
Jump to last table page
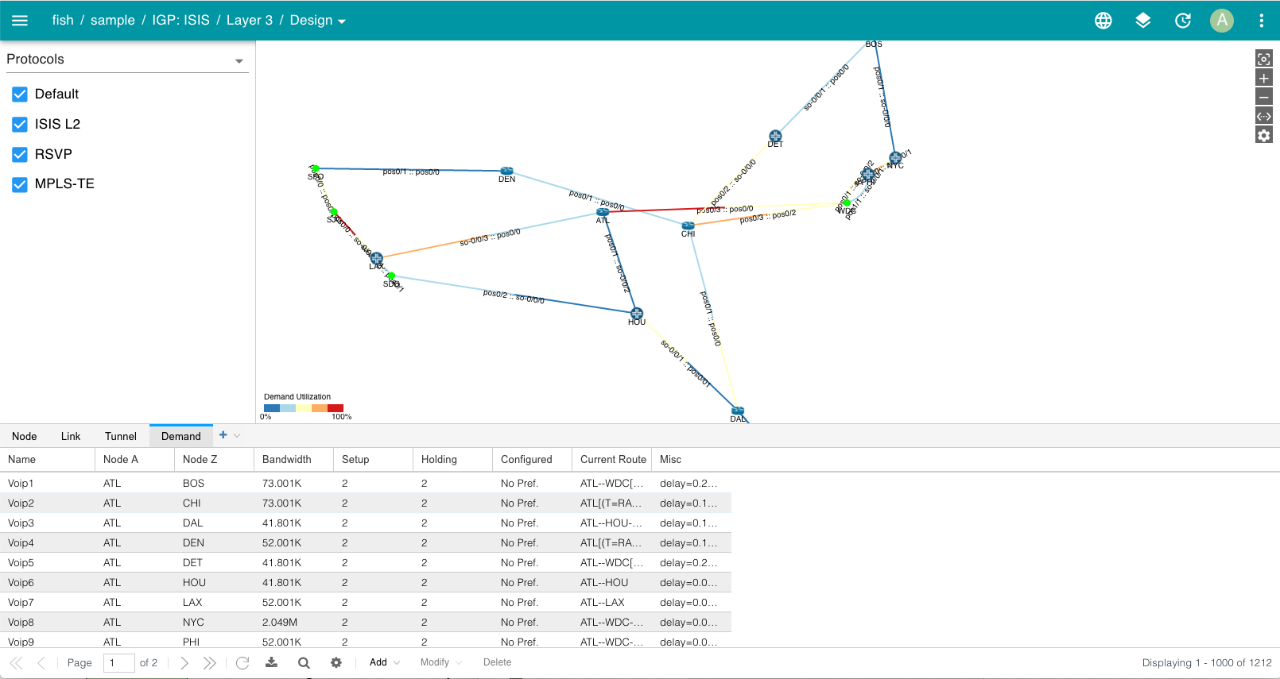[209, 663]
